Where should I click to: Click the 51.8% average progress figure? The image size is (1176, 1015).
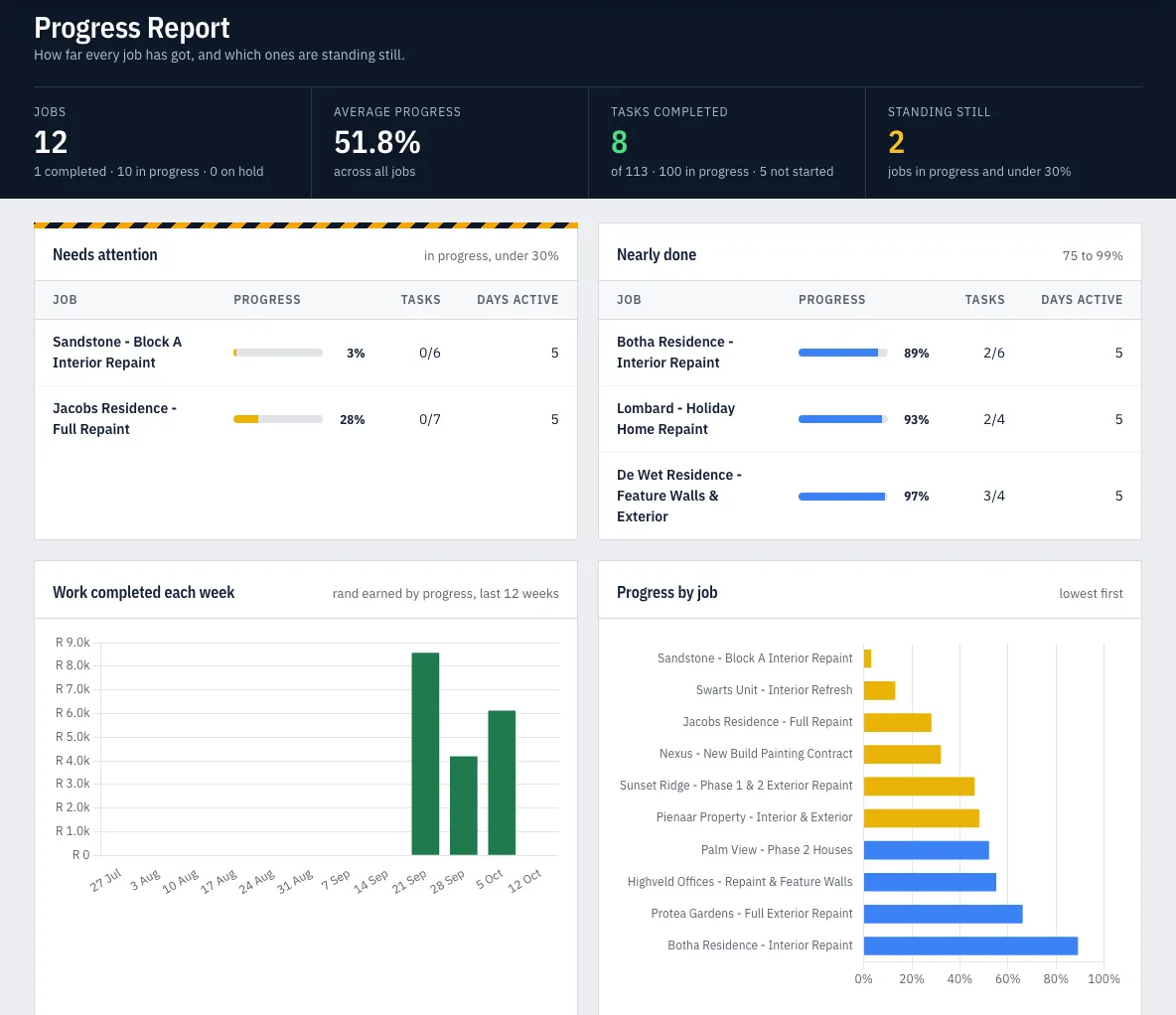376,143
